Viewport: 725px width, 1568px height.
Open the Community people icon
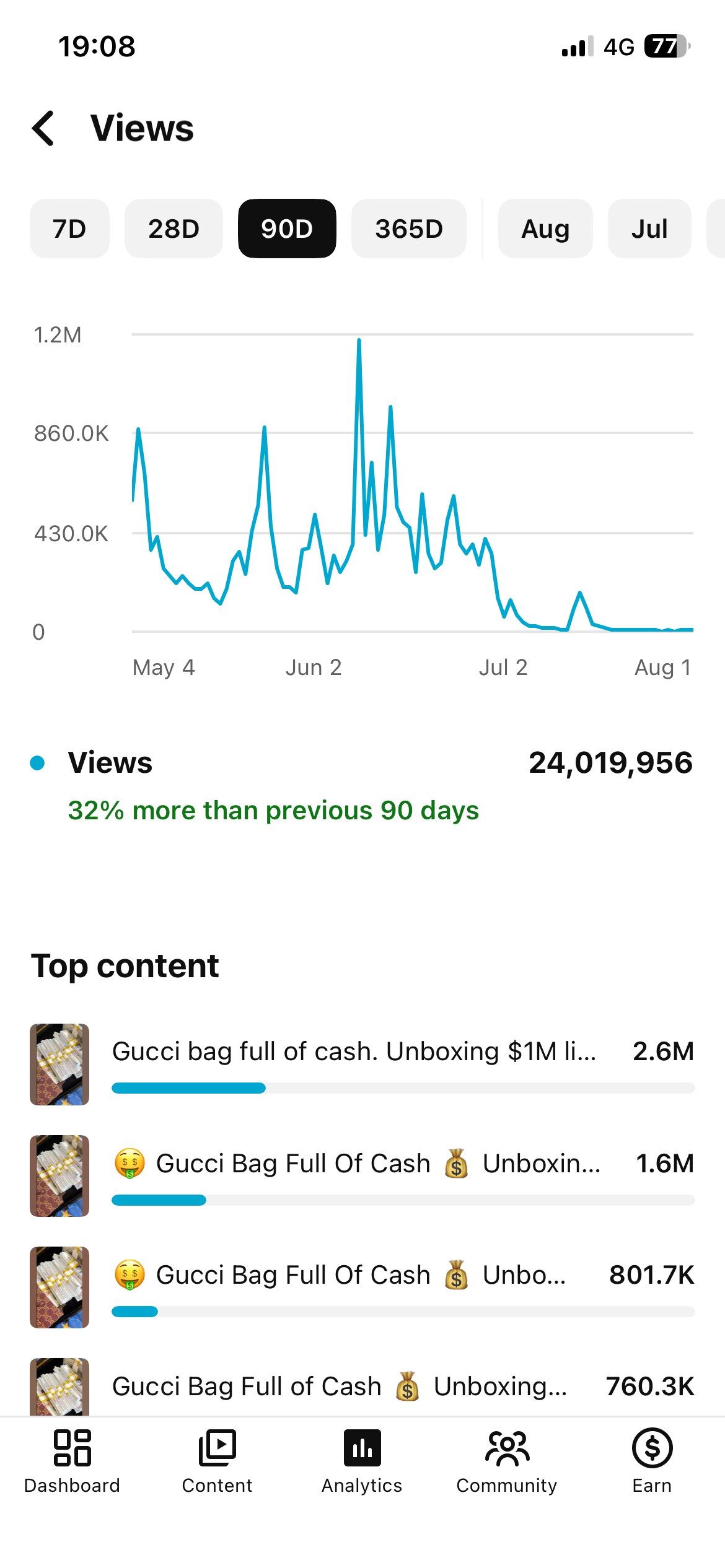click(507, 1448)
